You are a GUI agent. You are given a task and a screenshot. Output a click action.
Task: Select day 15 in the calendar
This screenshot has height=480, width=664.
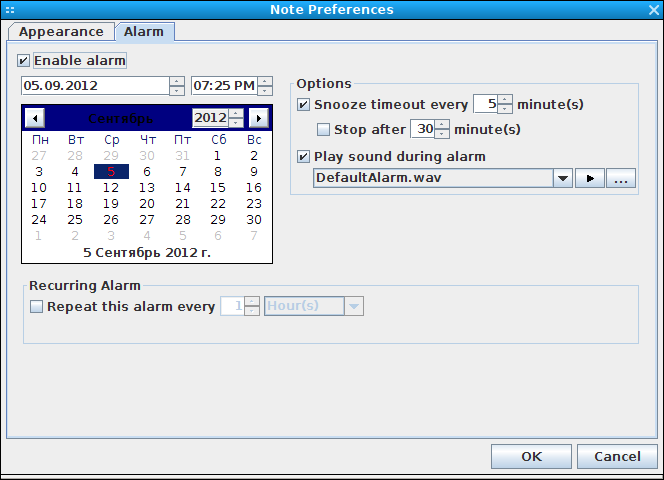(x=218, y=187)
